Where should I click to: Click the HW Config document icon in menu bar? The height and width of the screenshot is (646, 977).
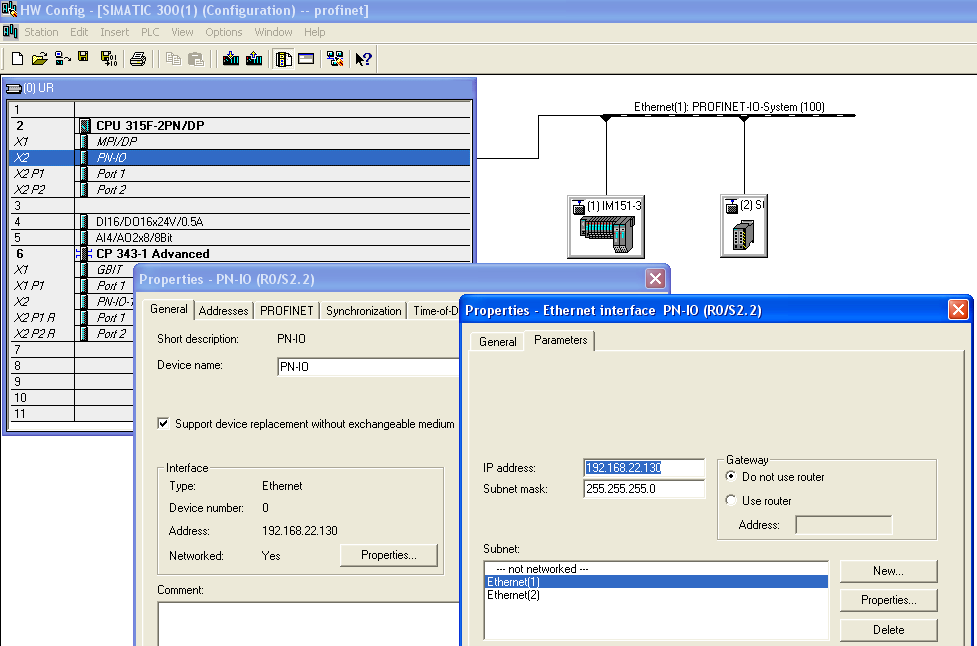(10, 32)
